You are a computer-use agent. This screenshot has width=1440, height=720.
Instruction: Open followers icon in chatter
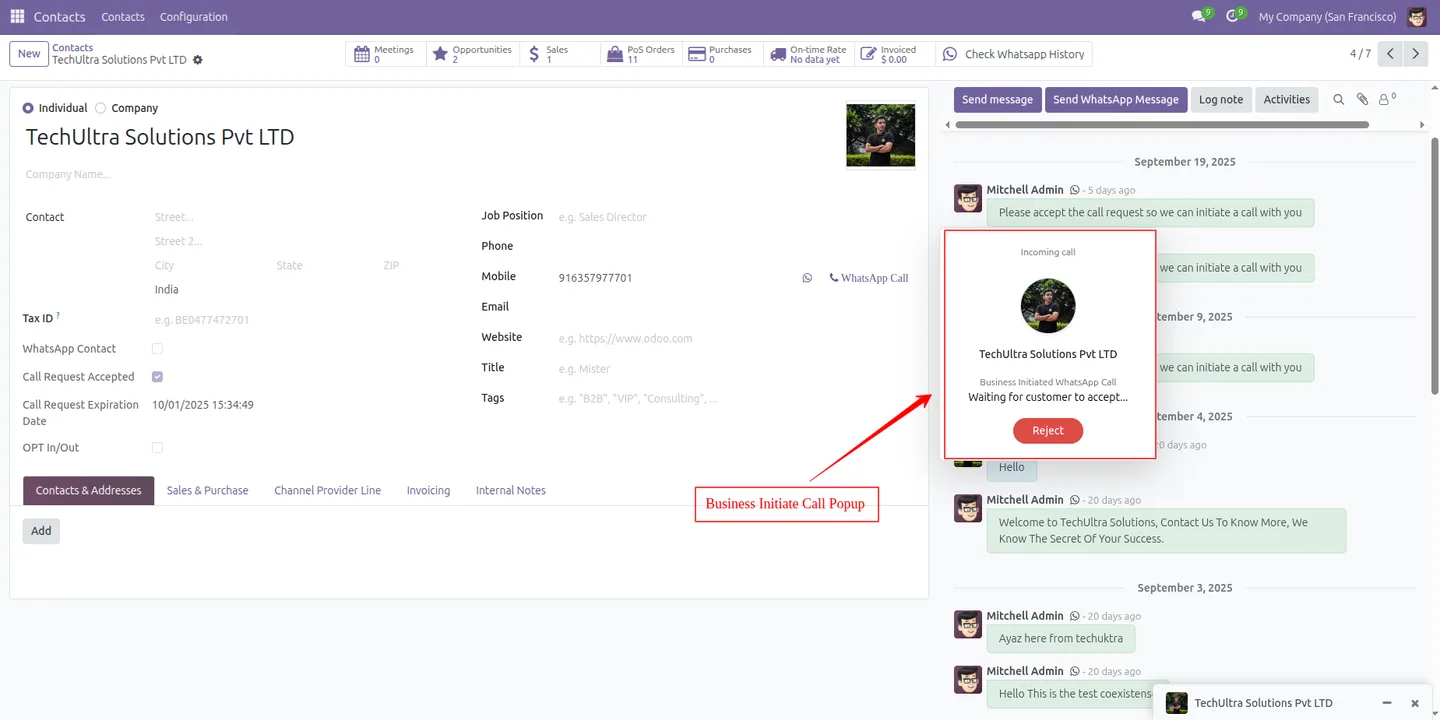(x=1387, y=99)
